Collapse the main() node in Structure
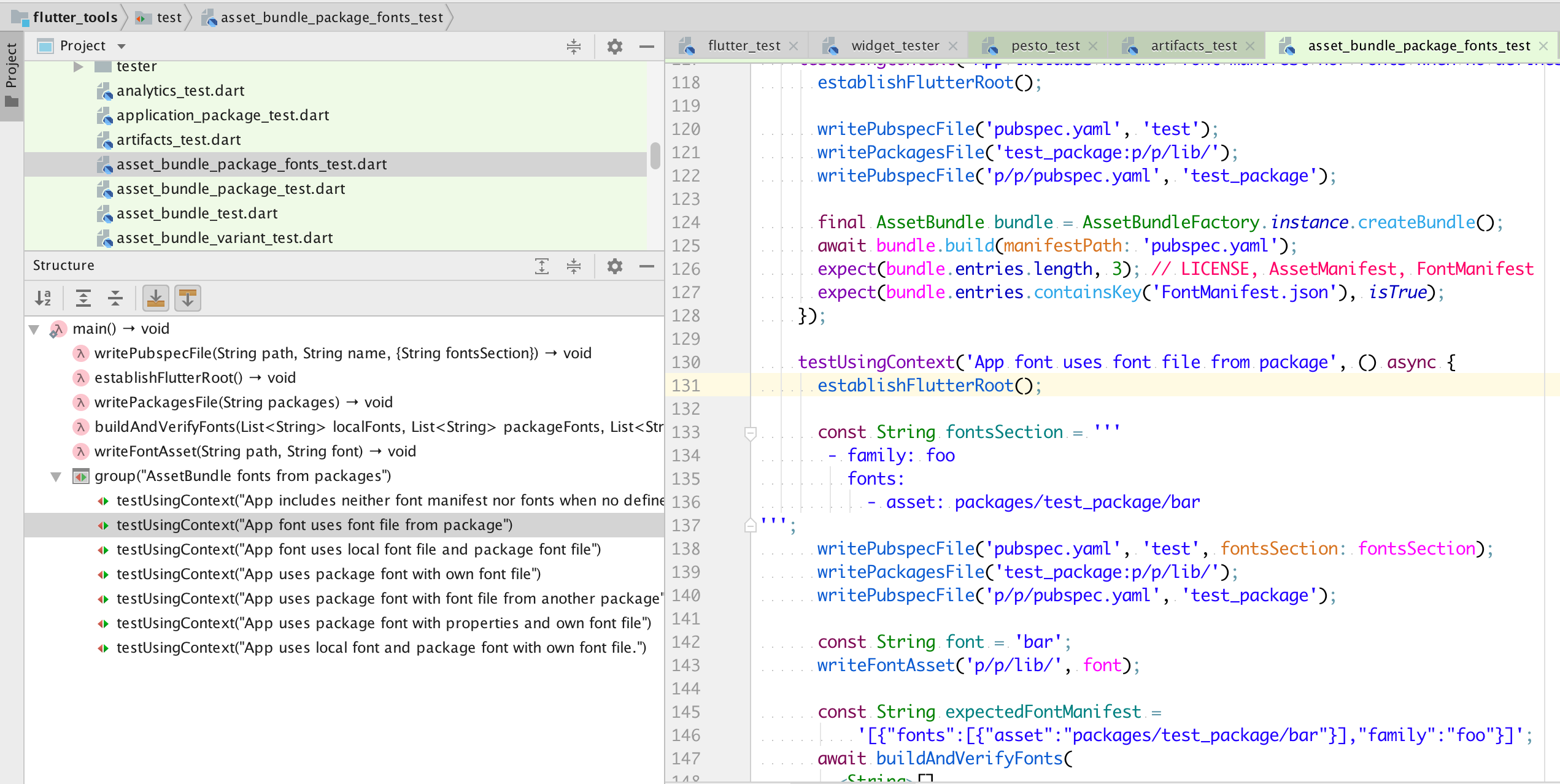Viewport: 1560px width, 784px height. pyautogui.click(x=34, y=329)
